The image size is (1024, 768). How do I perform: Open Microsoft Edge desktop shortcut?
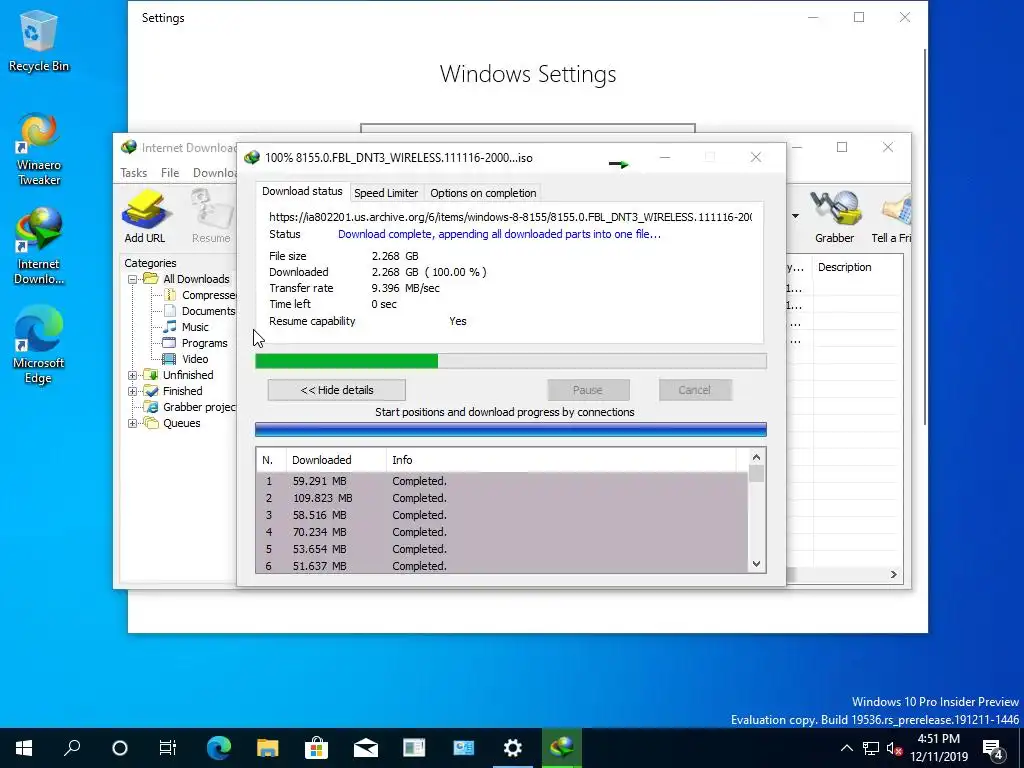(38, 345)
